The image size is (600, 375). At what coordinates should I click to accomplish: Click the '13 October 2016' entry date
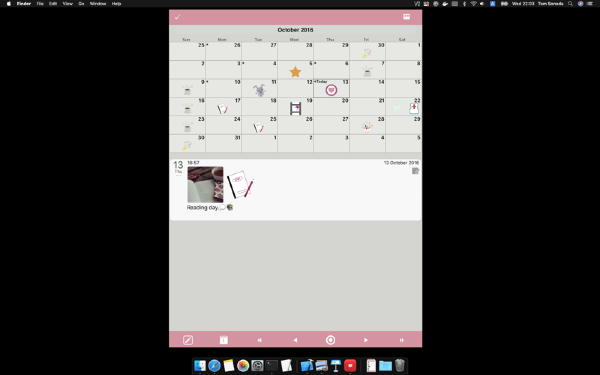[401, 163]
